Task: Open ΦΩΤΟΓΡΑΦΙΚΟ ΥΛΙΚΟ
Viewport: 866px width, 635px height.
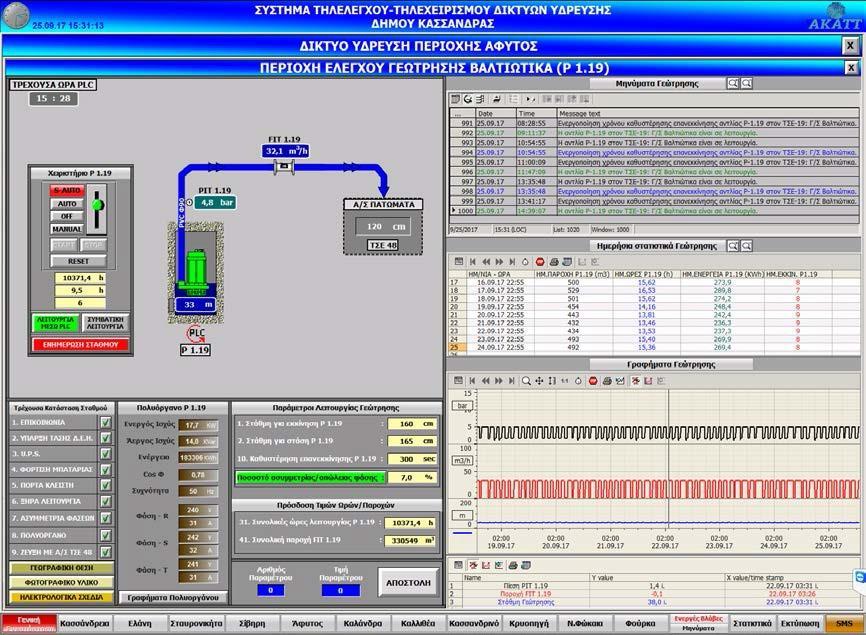Action: (61, 582)
